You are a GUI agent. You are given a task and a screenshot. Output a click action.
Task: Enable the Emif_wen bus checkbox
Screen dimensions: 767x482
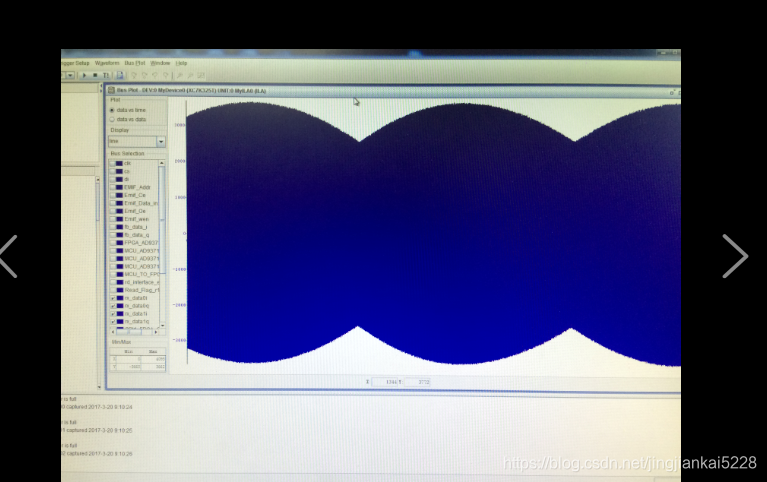[x=112, y=219]
